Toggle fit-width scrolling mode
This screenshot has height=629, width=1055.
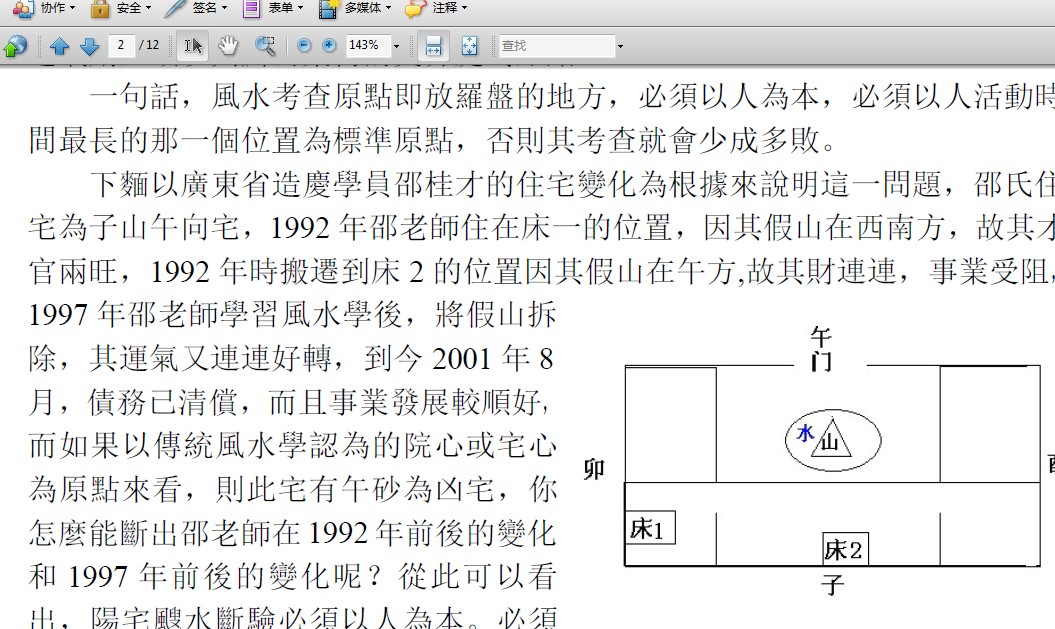tap(433, 46)
